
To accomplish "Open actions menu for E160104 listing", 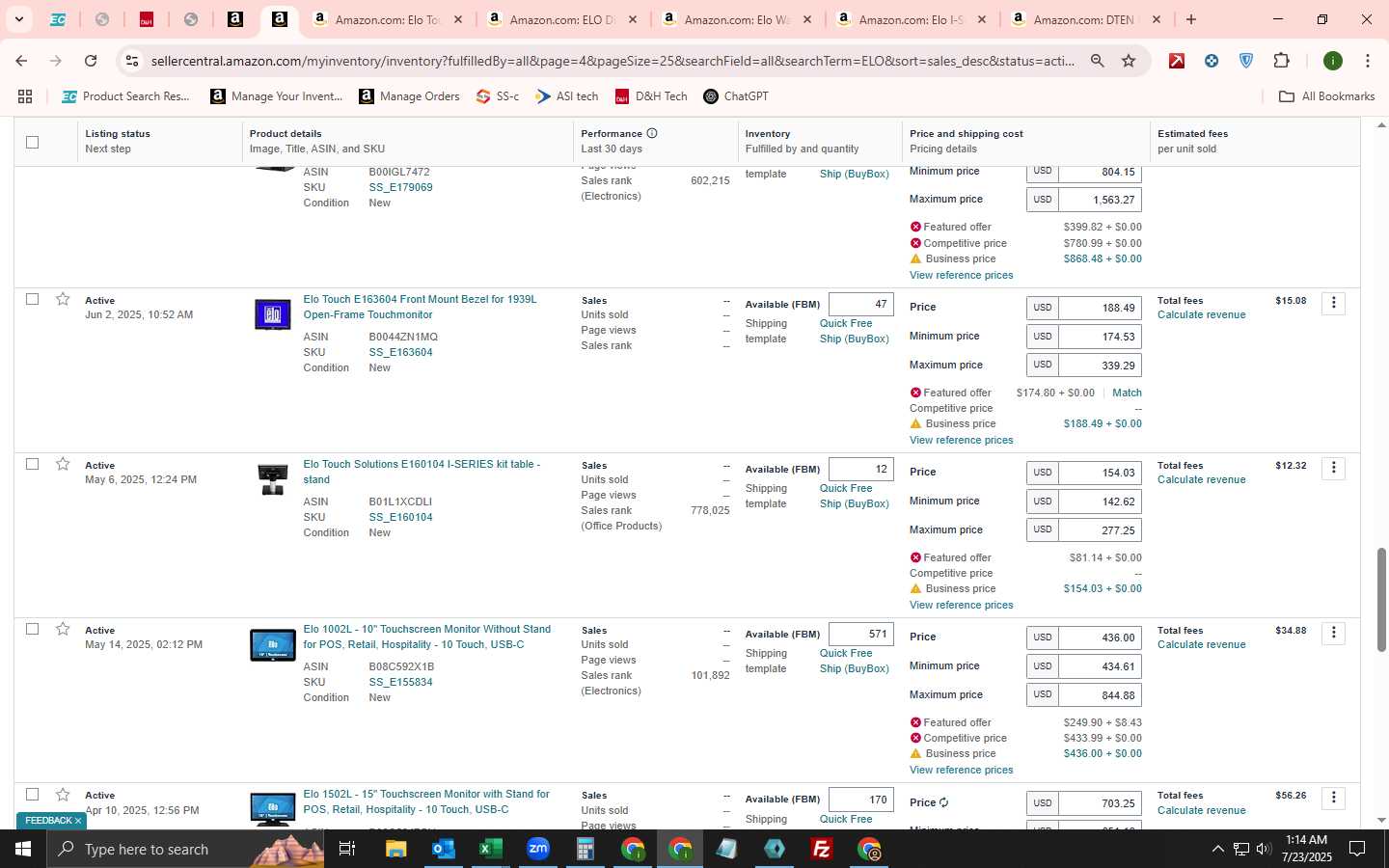I will [x=1333, y=468].
